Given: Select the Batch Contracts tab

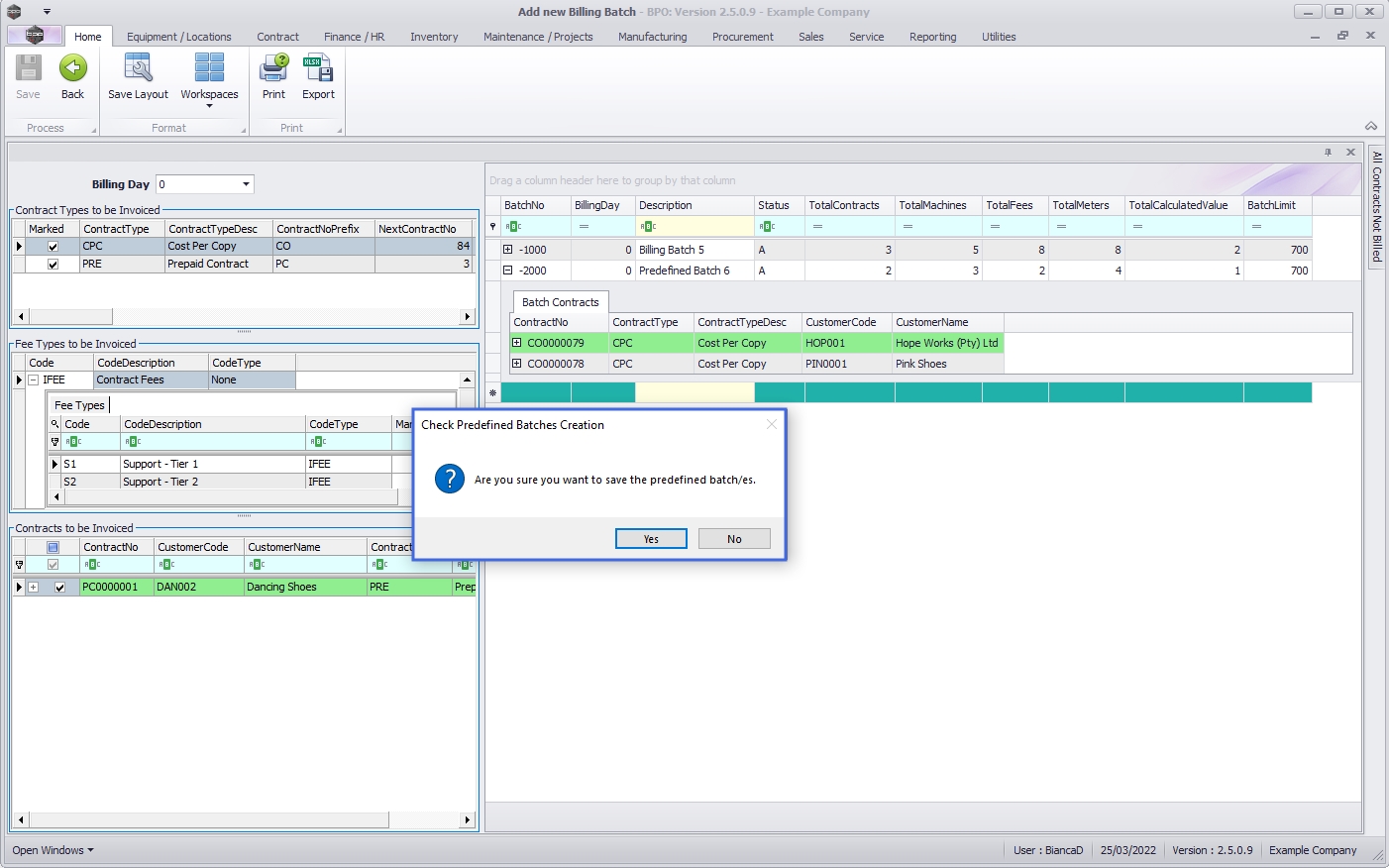Looking at the screenshot, I should (561, 302).
